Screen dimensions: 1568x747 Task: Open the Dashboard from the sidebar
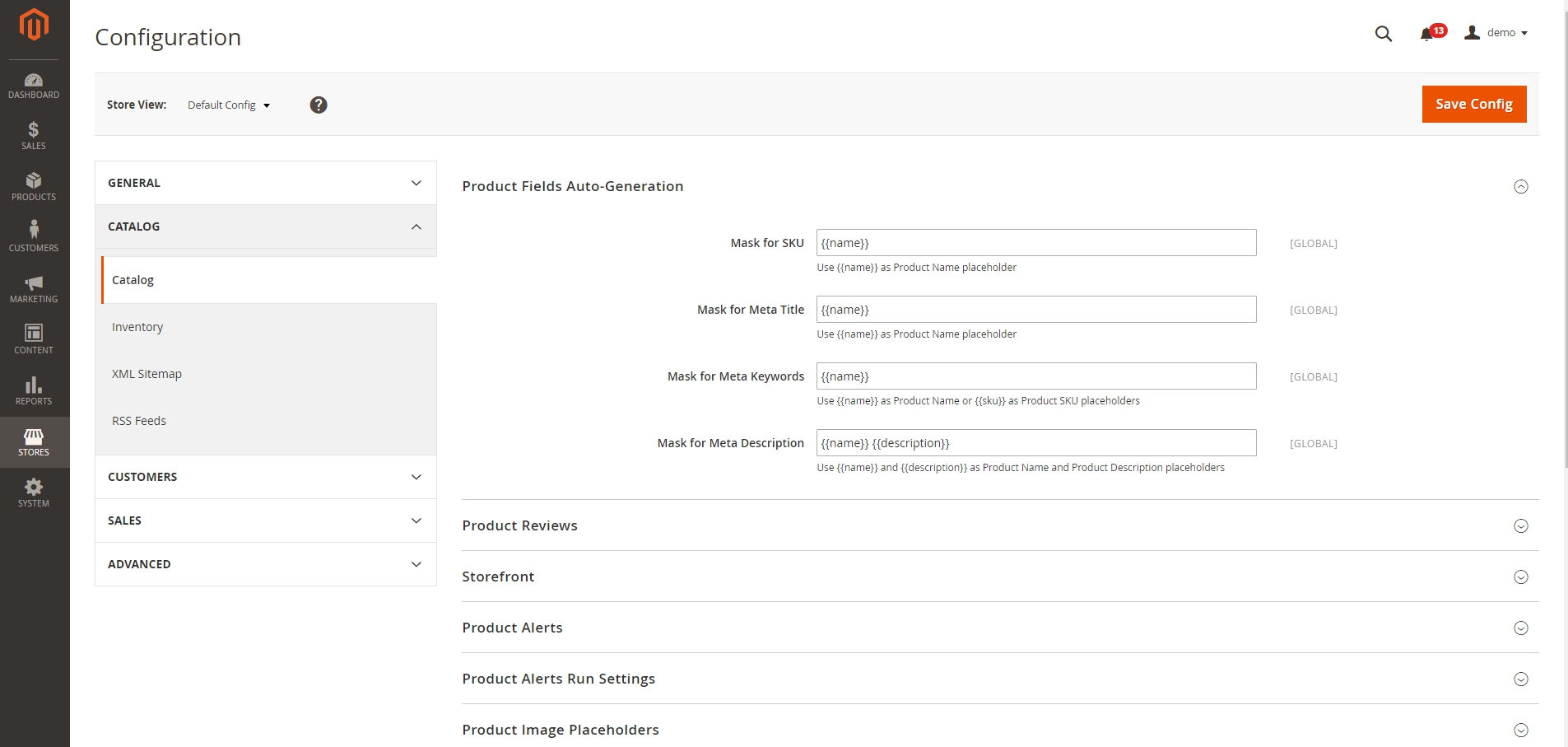click(x=34, y=86)
